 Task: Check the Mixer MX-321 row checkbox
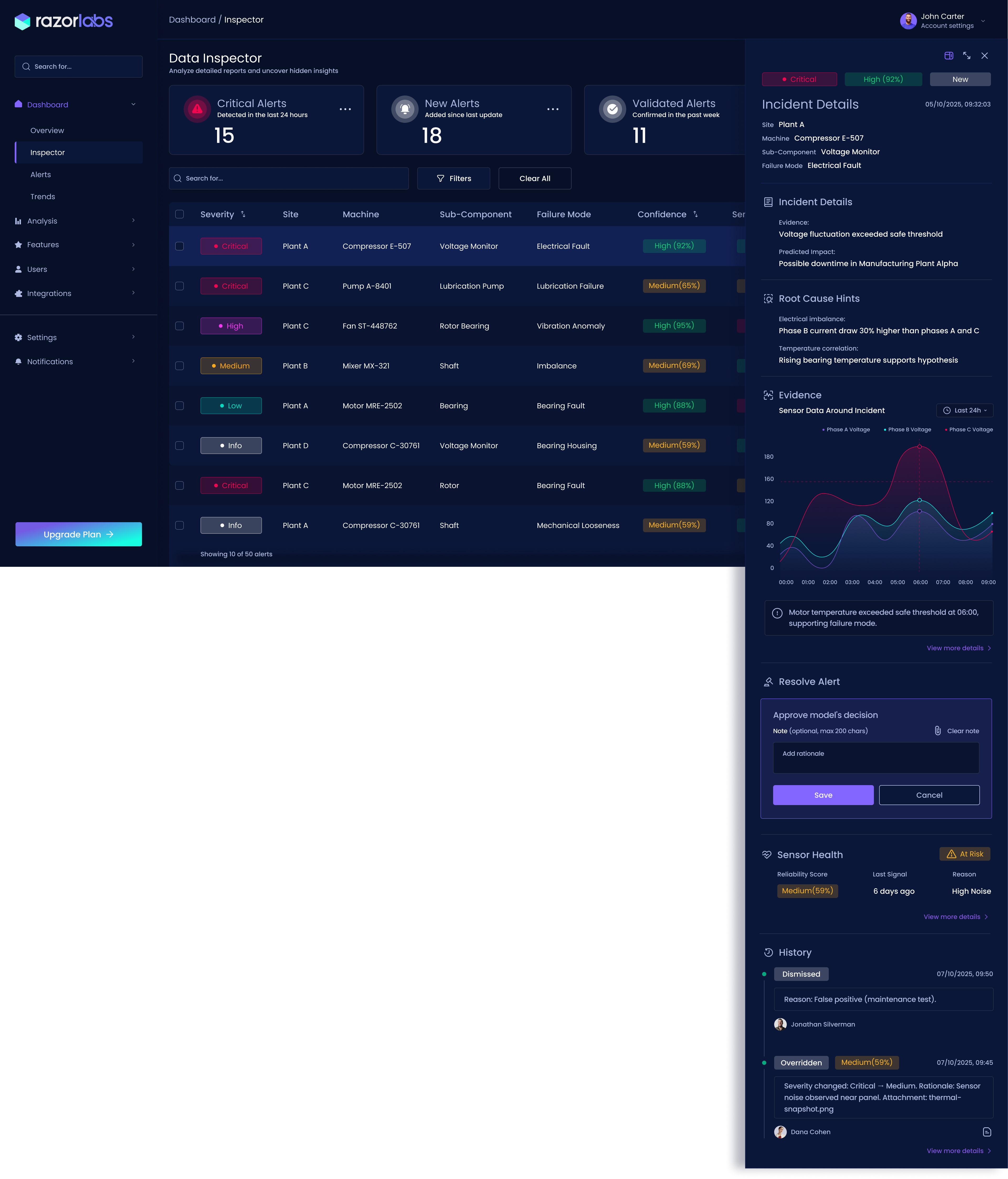pyautogui.click(x=179, y=366)
